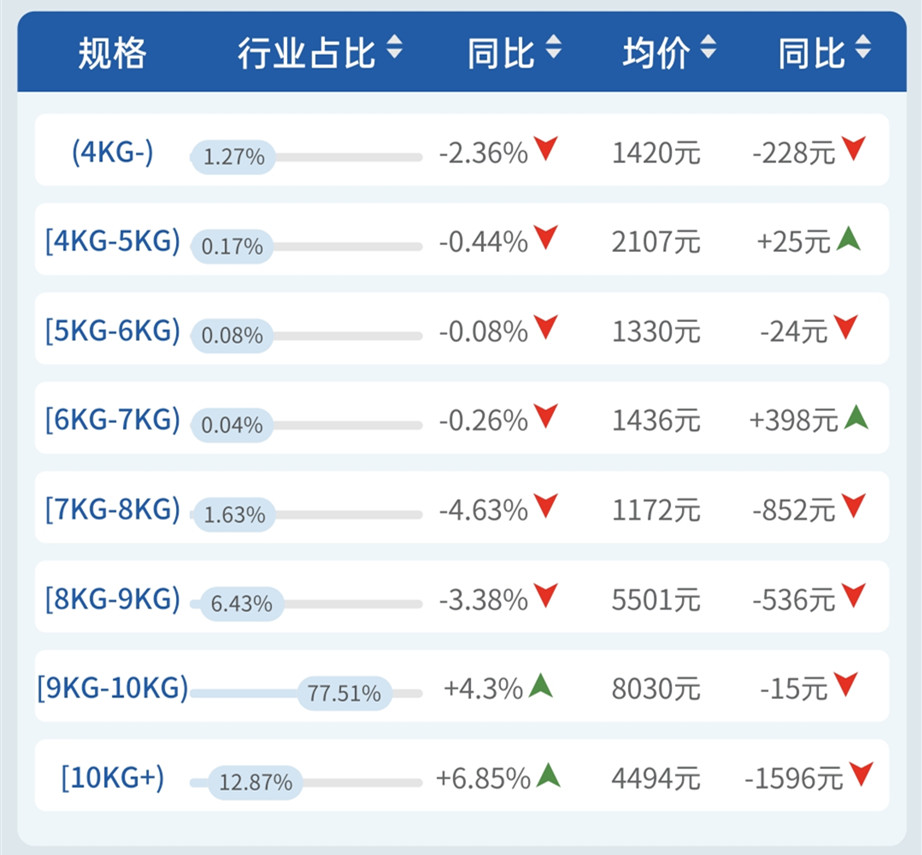The image size is (922, 855).
Task: Click green up arrow beside +6.85%
Action: [547, 775]
